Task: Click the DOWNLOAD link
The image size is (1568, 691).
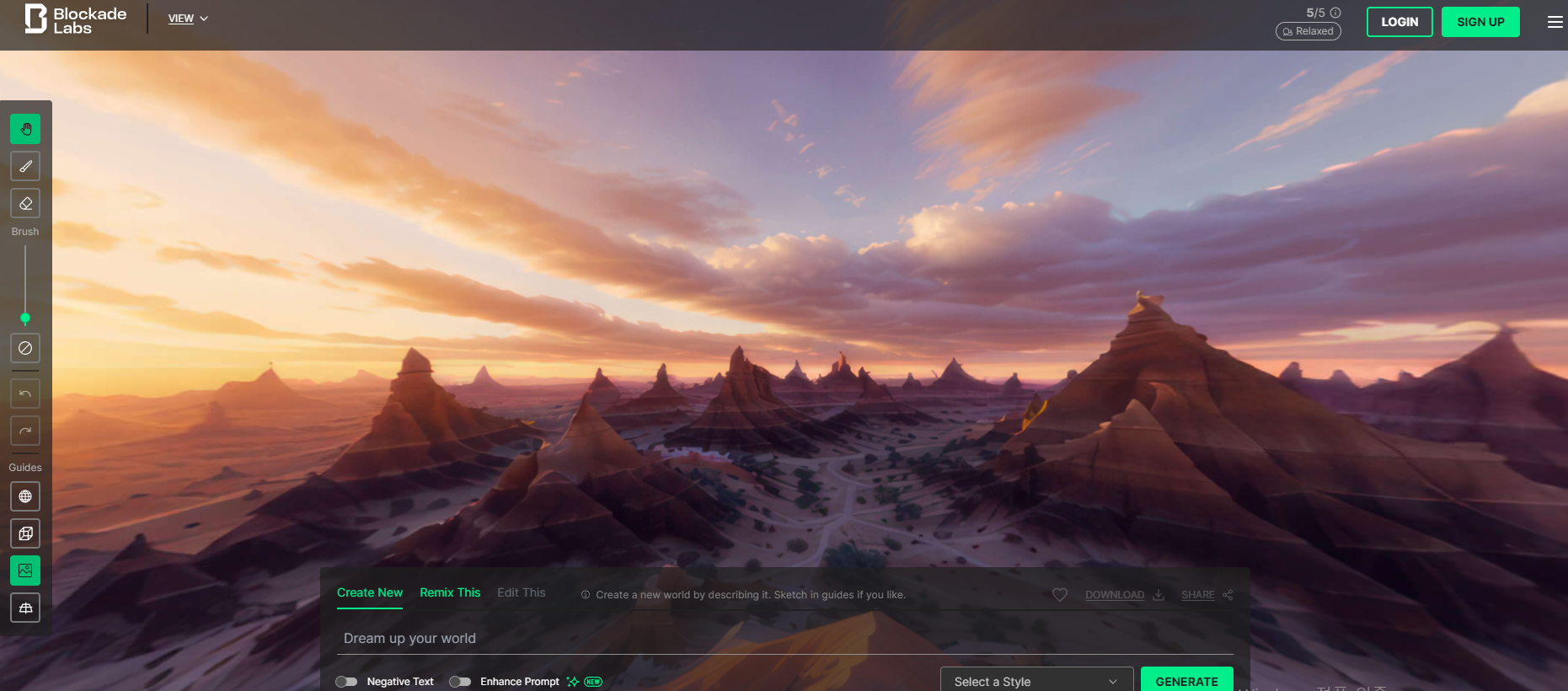Action: pyautogui.click(x=1114, y=595)
